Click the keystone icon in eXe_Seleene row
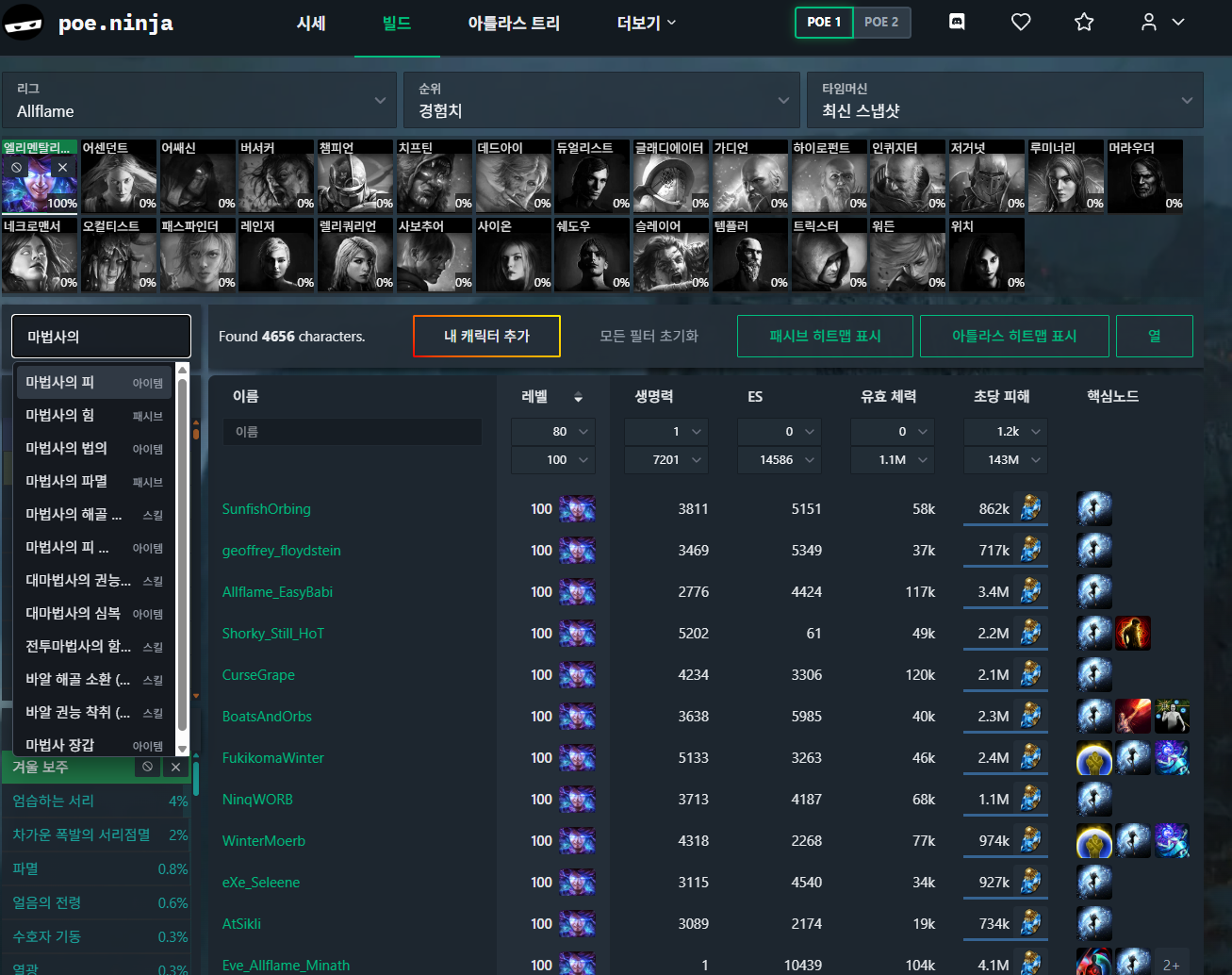1232x975 pixels. [1094, 883]
